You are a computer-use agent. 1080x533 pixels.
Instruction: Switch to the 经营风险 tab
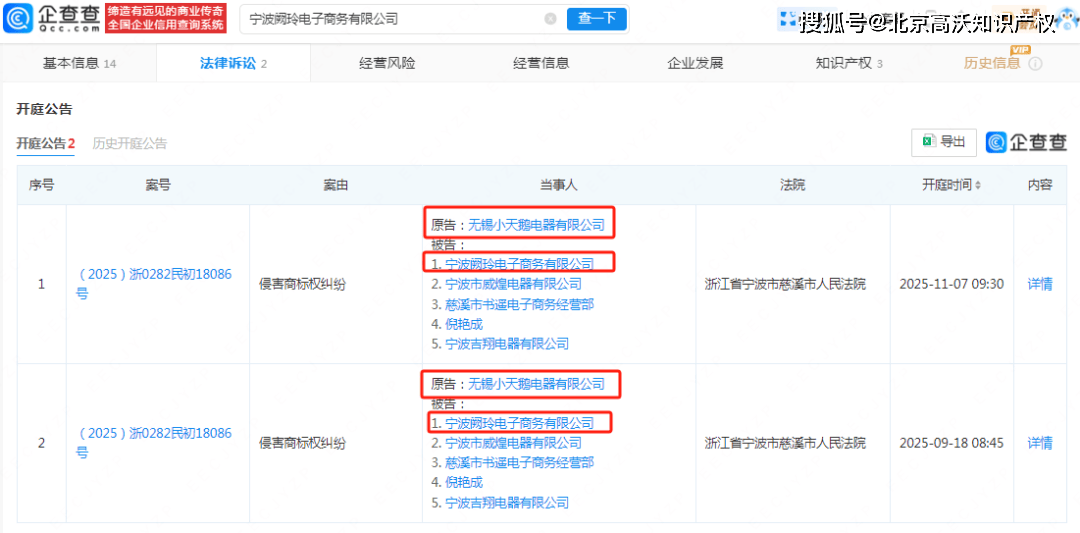point(387,63)
